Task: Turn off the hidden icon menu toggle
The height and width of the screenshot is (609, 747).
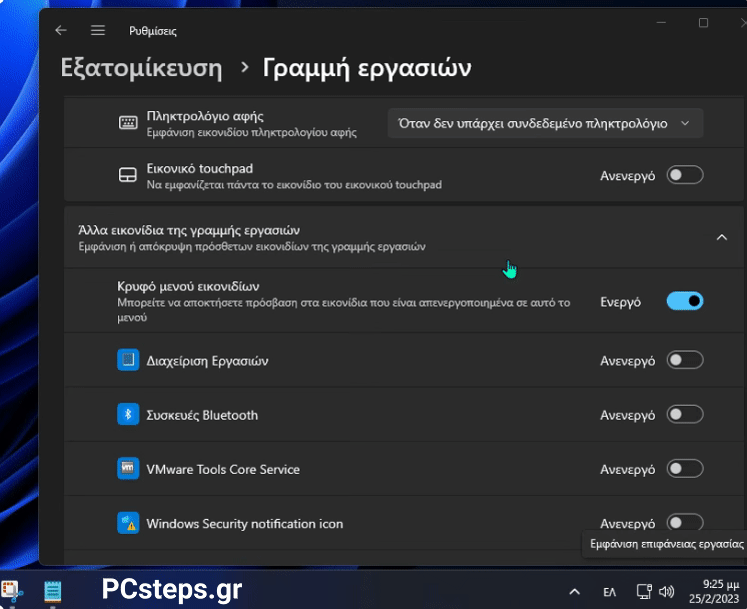Action: (685, 301)
